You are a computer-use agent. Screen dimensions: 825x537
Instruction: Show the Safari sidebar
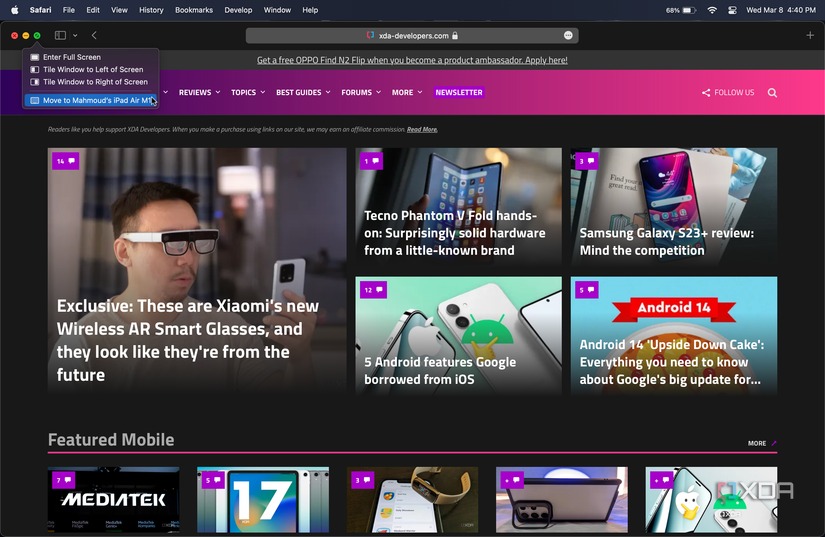61,35
